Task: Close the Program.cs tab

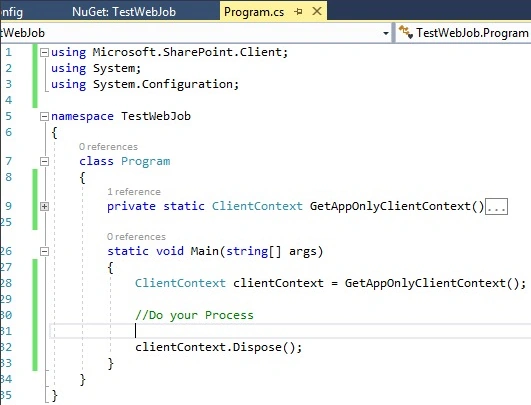Action: point(317,12)
